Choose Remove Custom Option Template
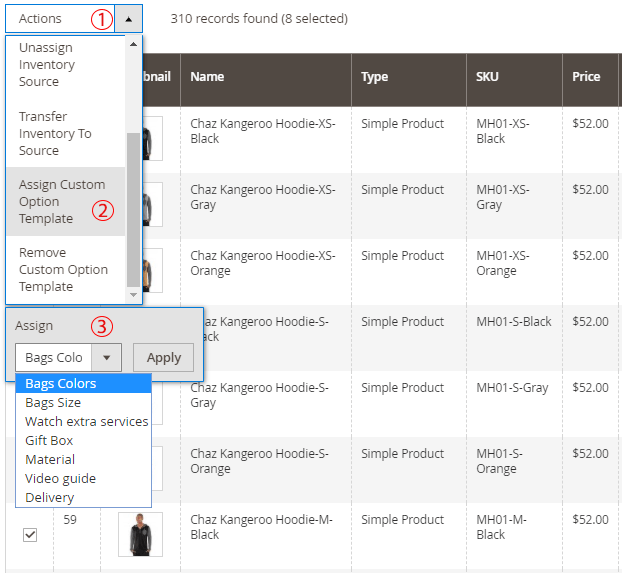Screen dimensions: 622x573 pos(63,269)
